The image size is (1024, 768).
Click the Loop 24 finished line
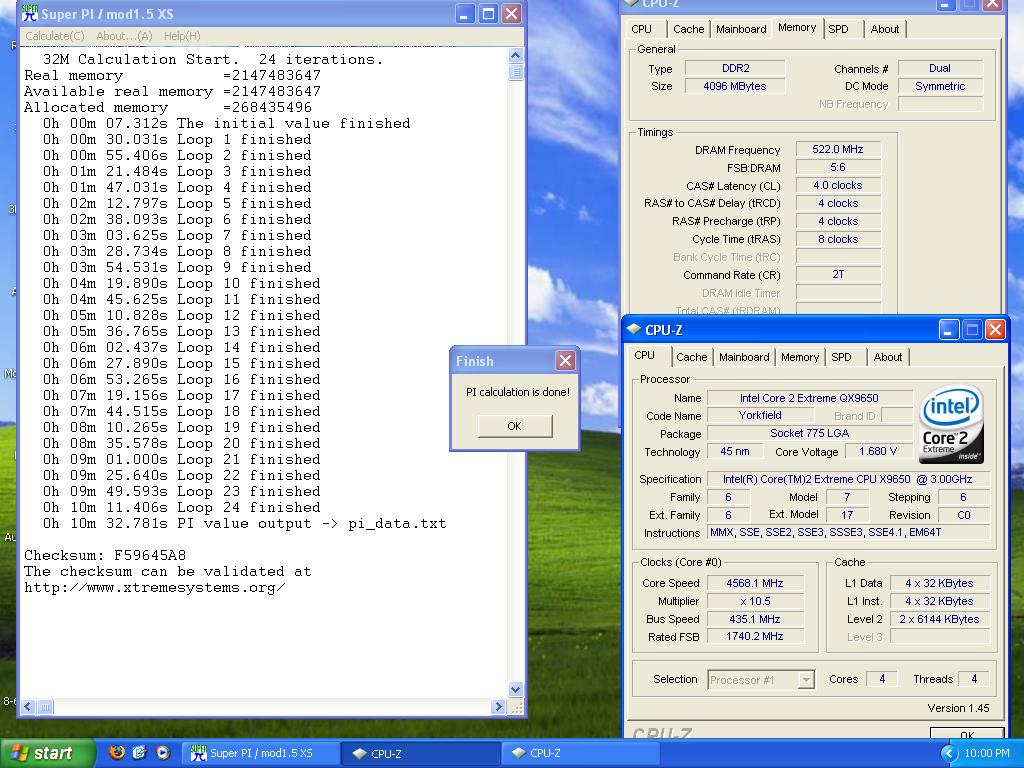click(182, 507)
